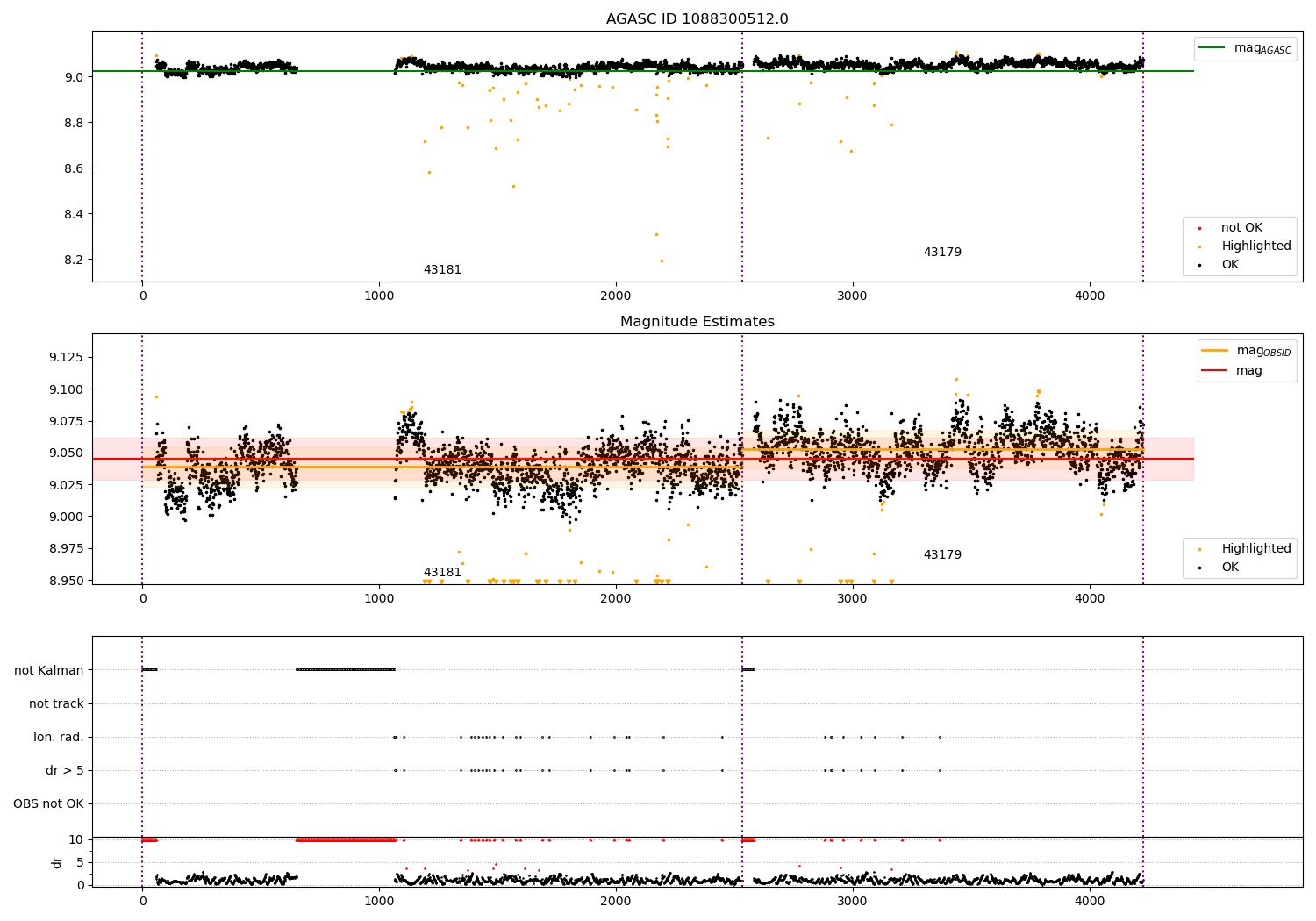The height and width of the screenshot is (921, 1316).
Task: Click the 'Magnitude Estimates' plot title
Action: click(697, 322)
